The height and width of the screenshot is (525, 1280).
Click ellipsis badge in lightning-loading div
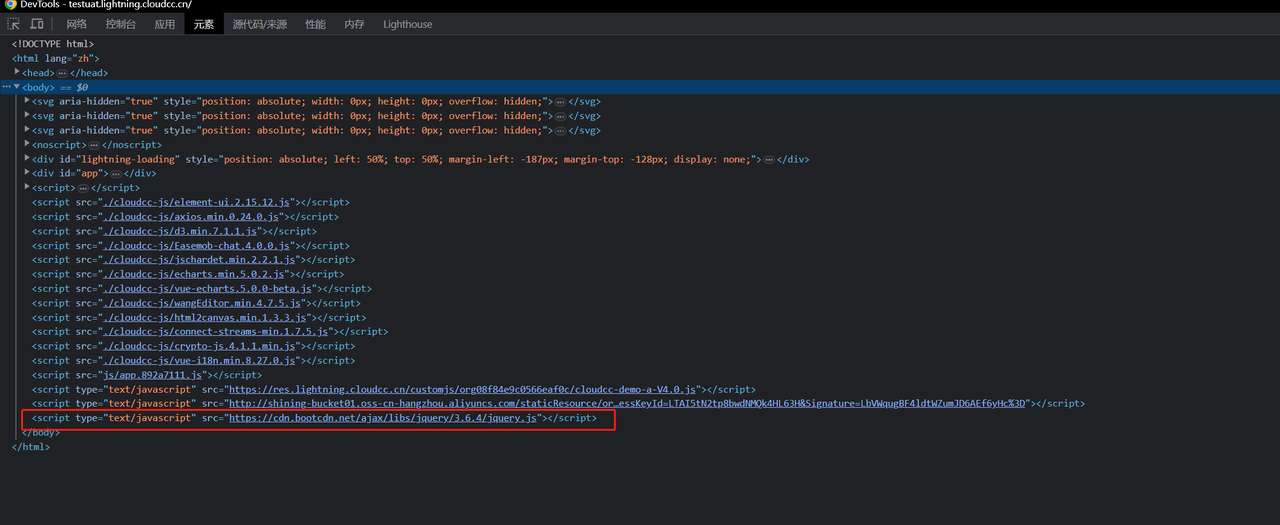click(769, 159)
